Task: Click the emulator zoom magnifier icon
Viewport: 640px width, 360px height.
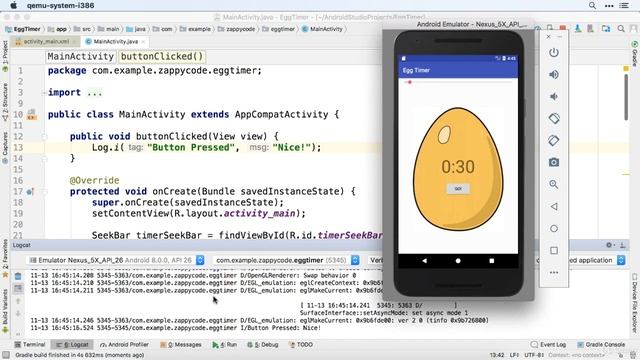Action: 553,184
